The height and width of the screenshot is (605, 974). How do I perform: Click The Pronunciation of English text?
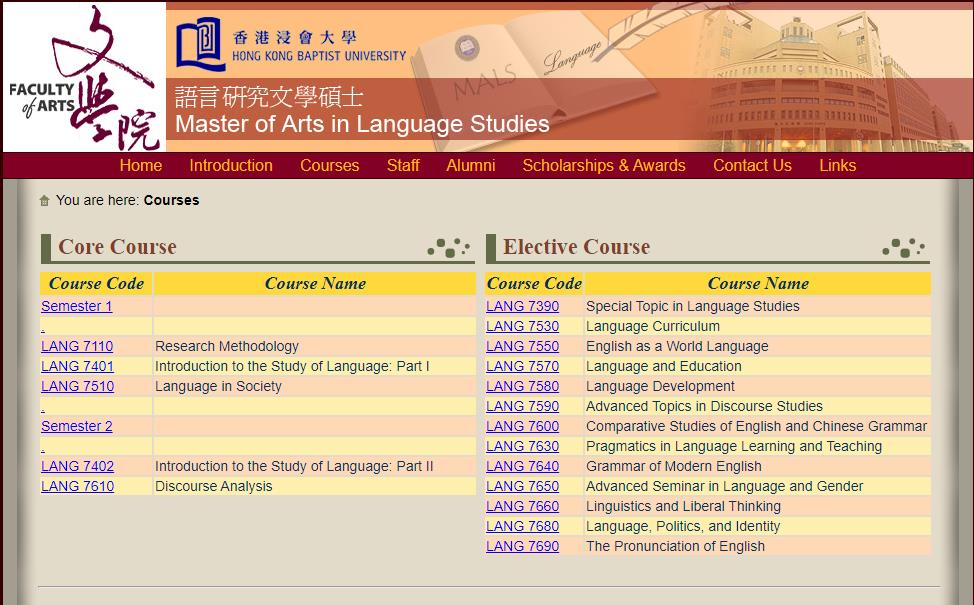point(675,546)
